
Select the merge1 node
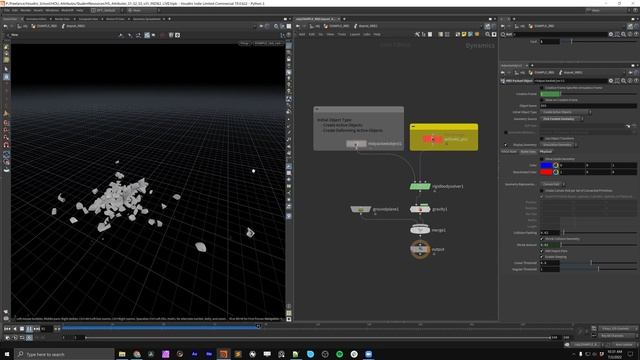click(x=420, y=230)
